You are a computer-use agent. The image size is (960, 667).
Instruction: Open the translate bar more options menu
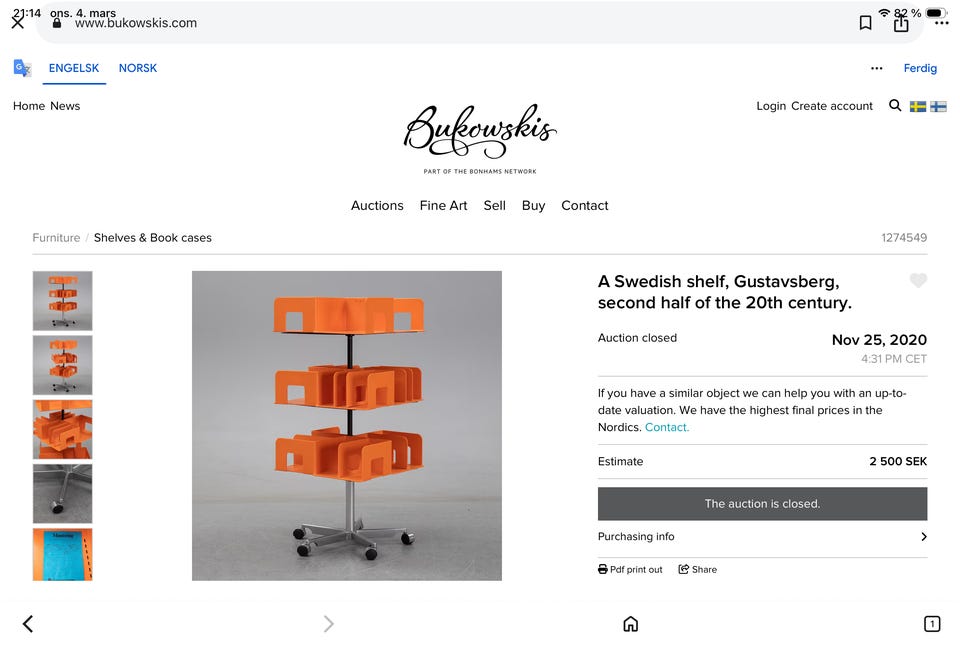[877, 67]
